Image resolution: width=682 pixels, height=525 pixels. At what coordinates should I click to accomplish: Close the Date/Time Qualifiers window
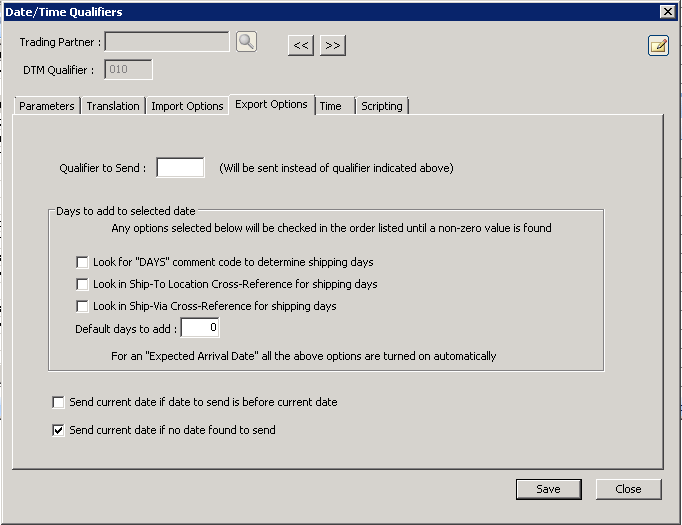(x=667, y=11)
